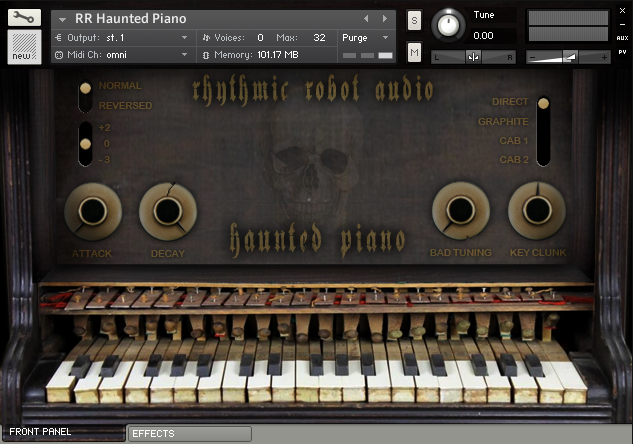The height and width of the screenshot is (444, 633).
Task: Click the Max voices value 32
Action: [x=319, y=38]
